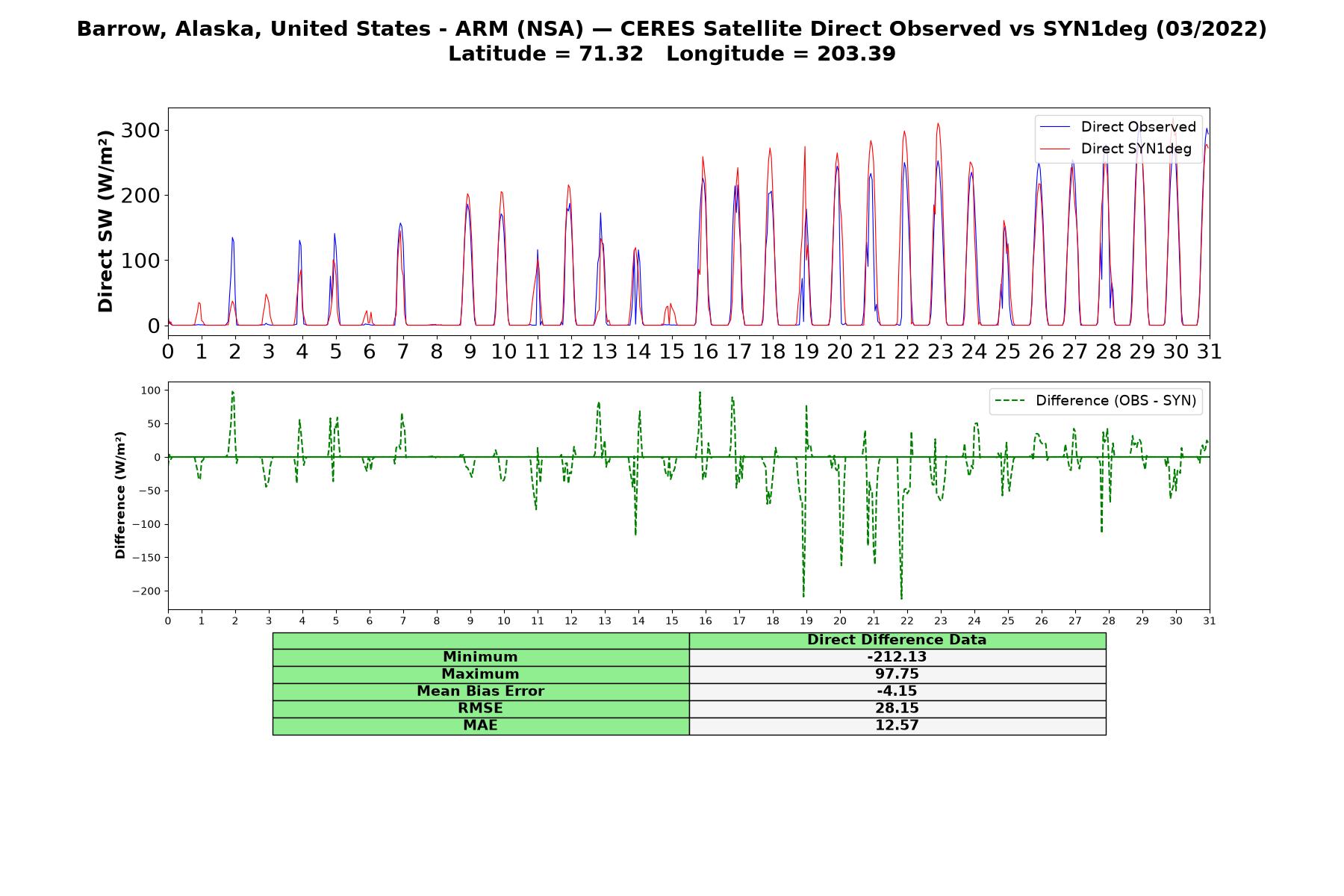Click the MAE row label
This screenshot has height=896, width=1344.
[480, 726]
